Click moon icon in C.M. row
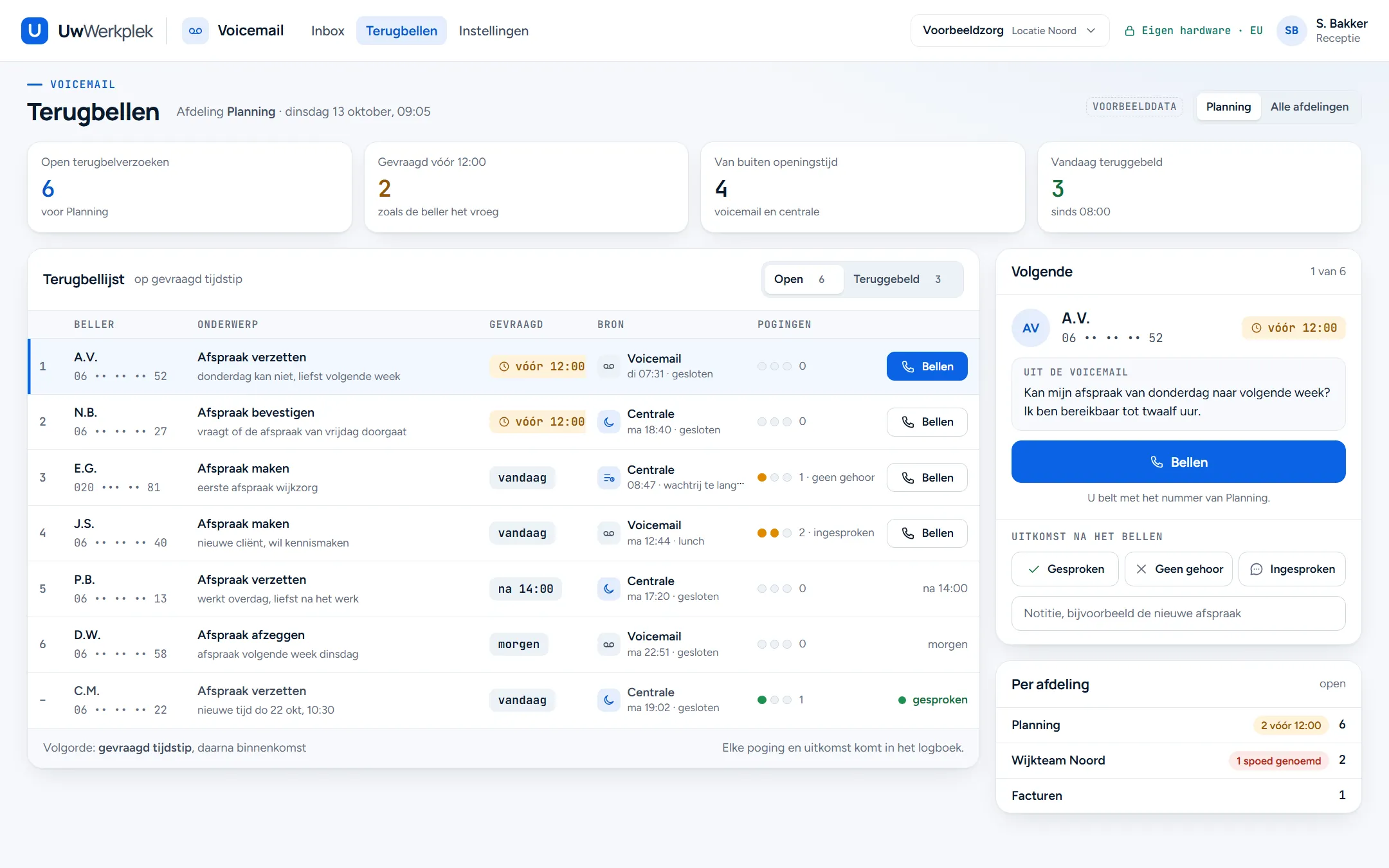This screenshot has width=1389, height=868. coord(608,700)
